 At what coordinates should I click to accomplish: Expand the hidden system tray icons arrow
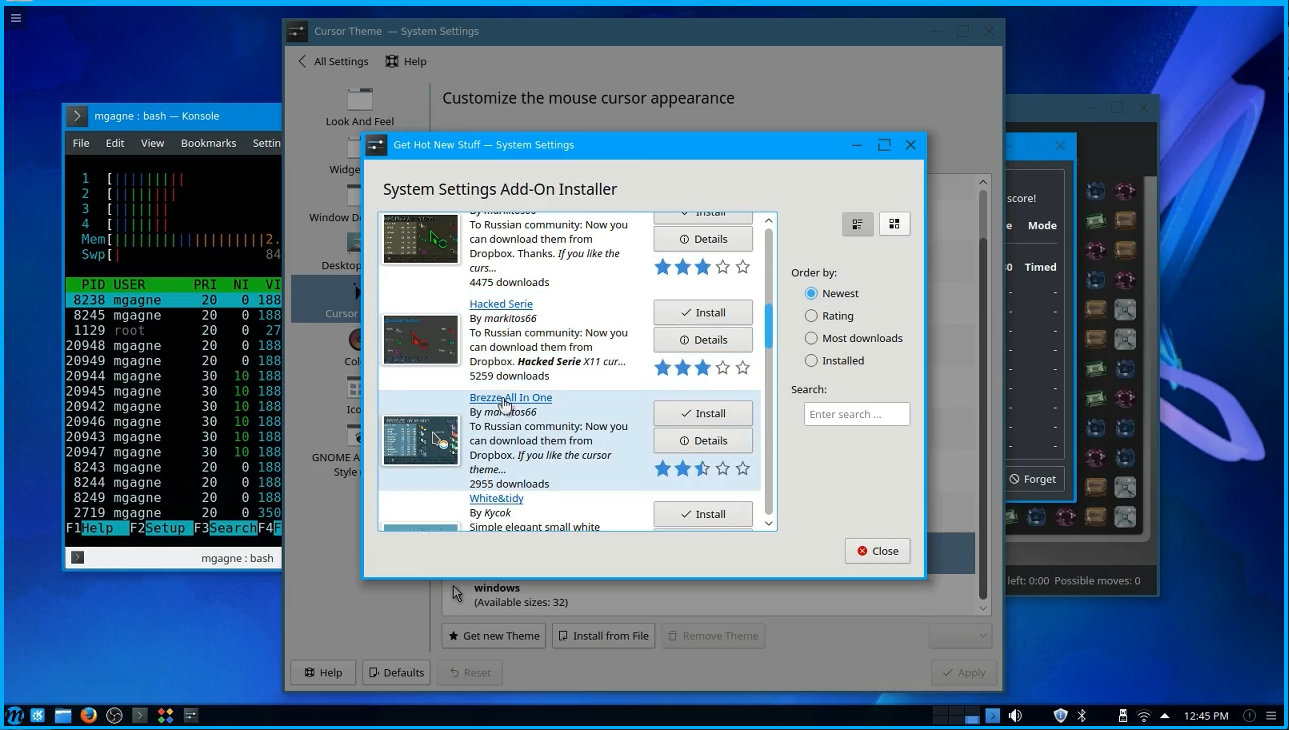[1165, 716]
